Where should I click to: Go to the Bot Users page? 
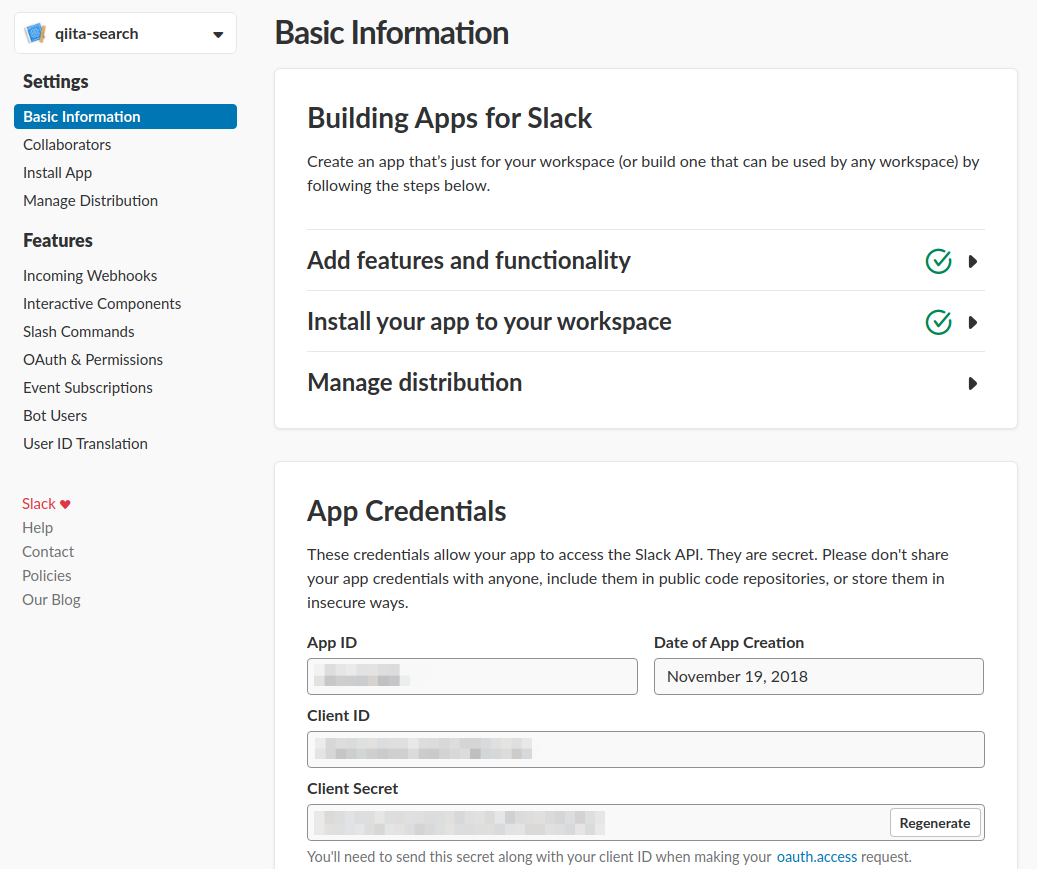coord(55,416)
